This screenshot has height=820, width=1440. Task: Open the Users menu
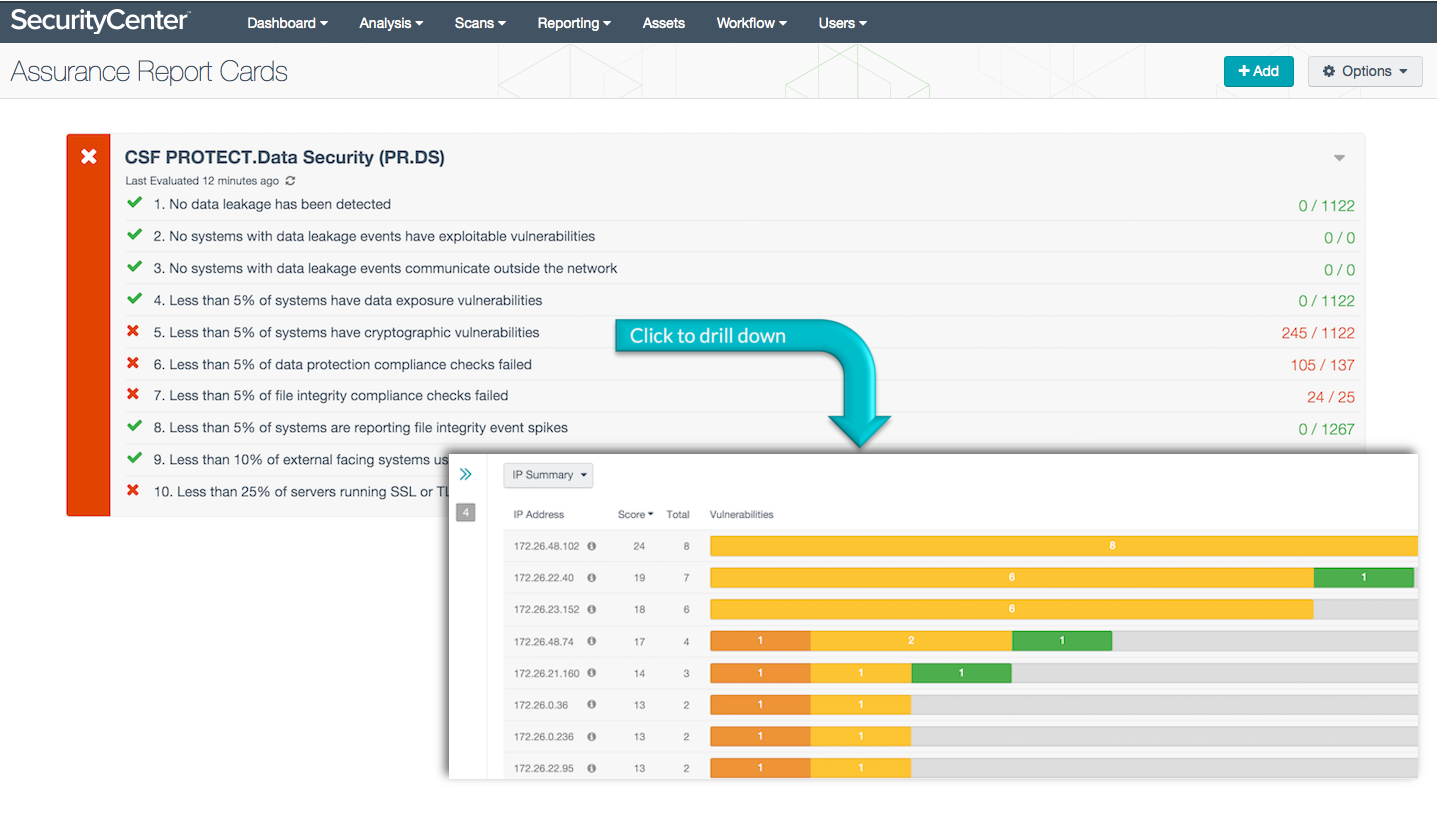coord(843,23)
